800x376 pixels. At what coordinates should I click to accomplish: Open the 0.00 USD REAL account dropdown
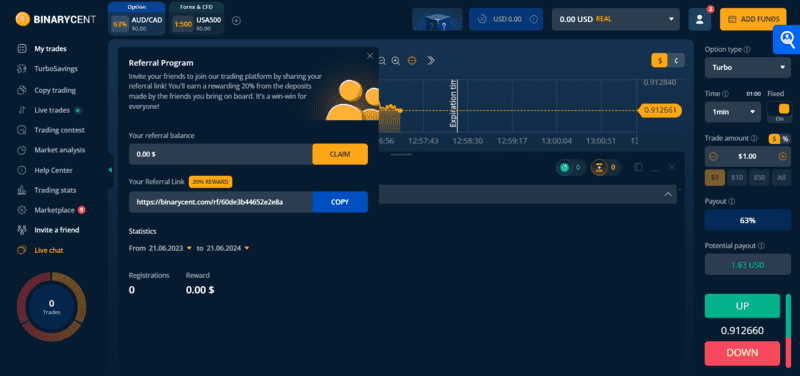pos(616,19)
